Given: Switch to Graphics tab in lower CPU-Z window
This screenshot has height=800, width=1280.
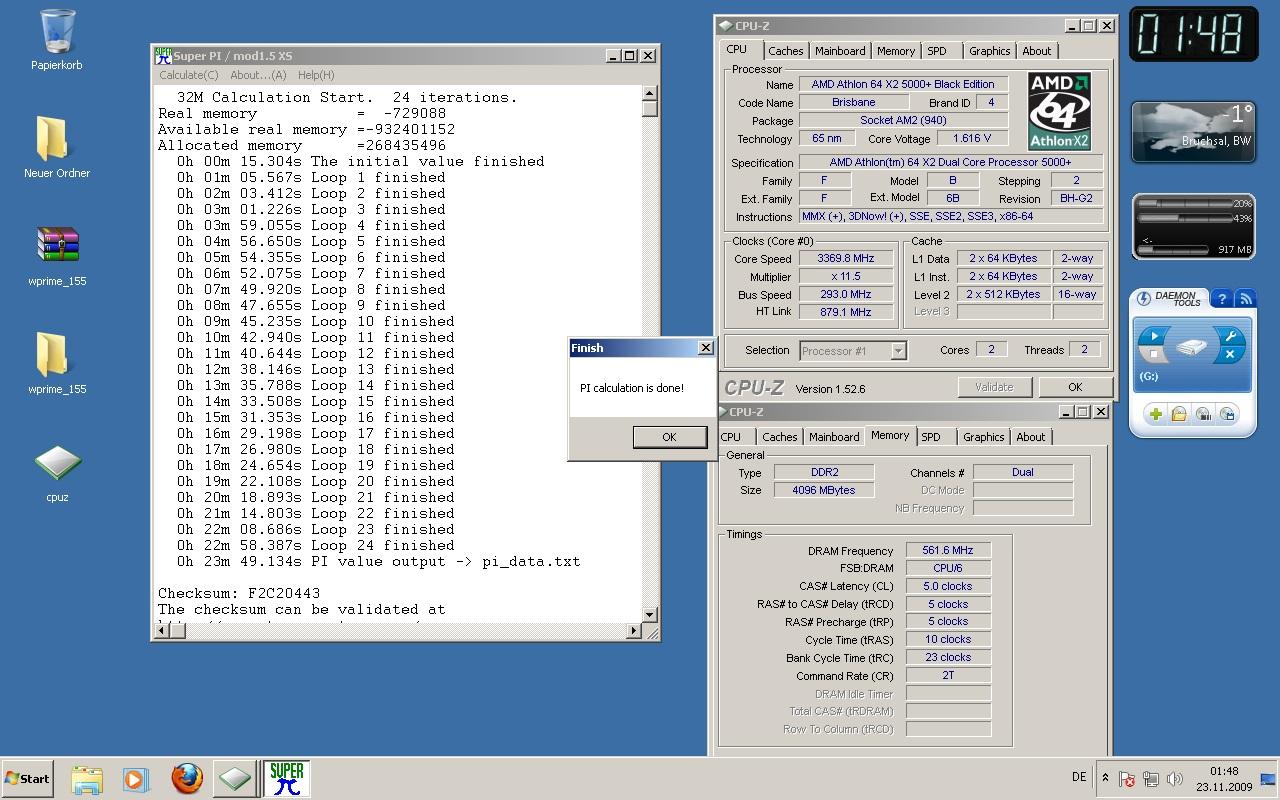Looking at the screenshot, I should (983, 437).
